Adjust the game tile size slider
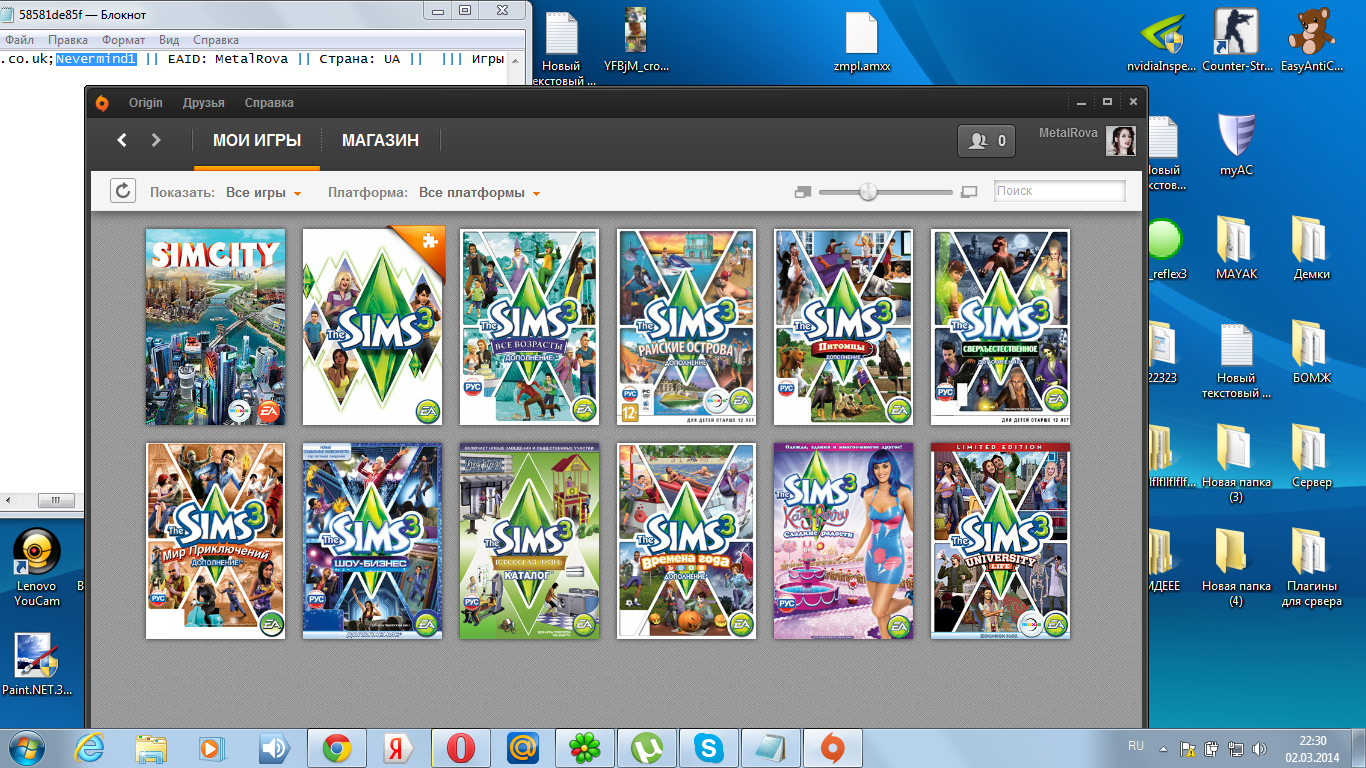 [x=868, y=192]
